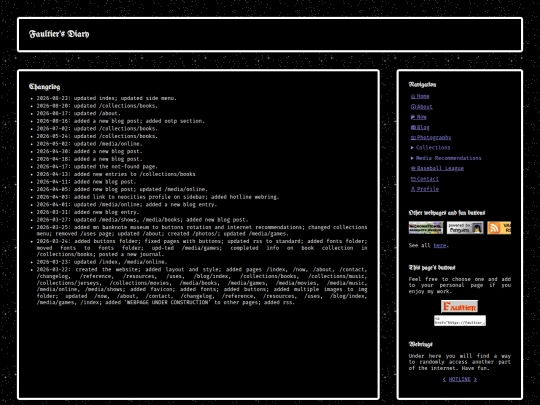Select the 2026-03-27 updated /media/shows entry

pyautogui.click(x=143, y=220)
